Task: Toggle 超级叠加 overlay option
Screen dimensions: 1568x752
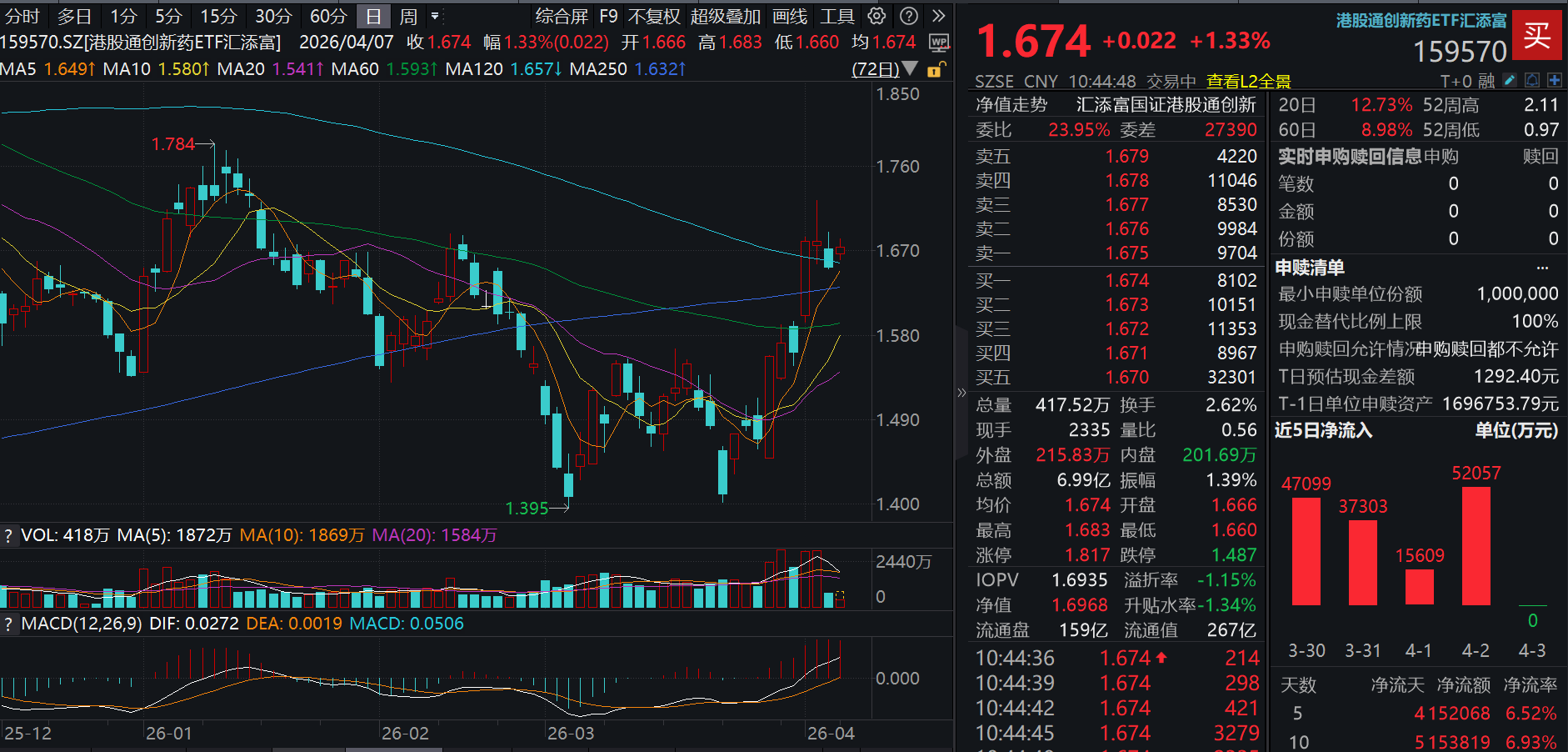Action: (725, 17)
